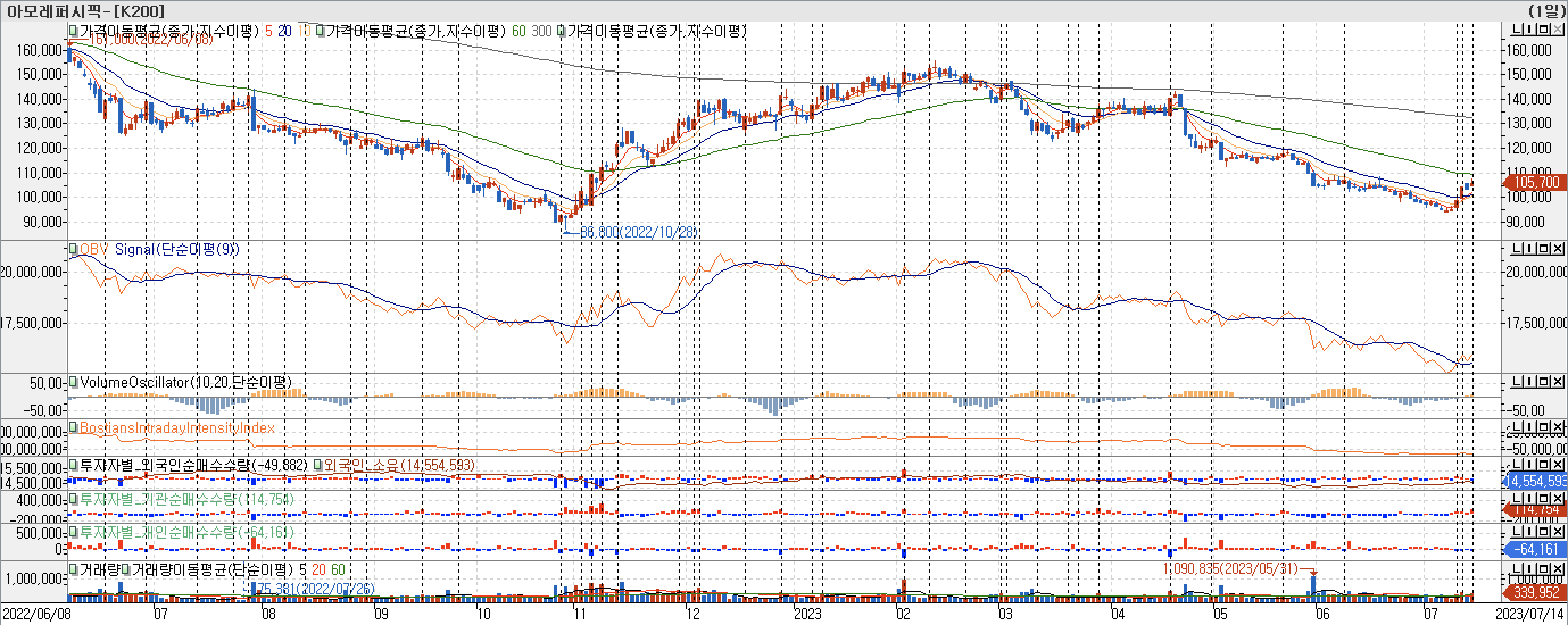Screen dimensions: 1568x625
Task: Collapse the volume panel via 'L' button
Action: (1518, 569)
